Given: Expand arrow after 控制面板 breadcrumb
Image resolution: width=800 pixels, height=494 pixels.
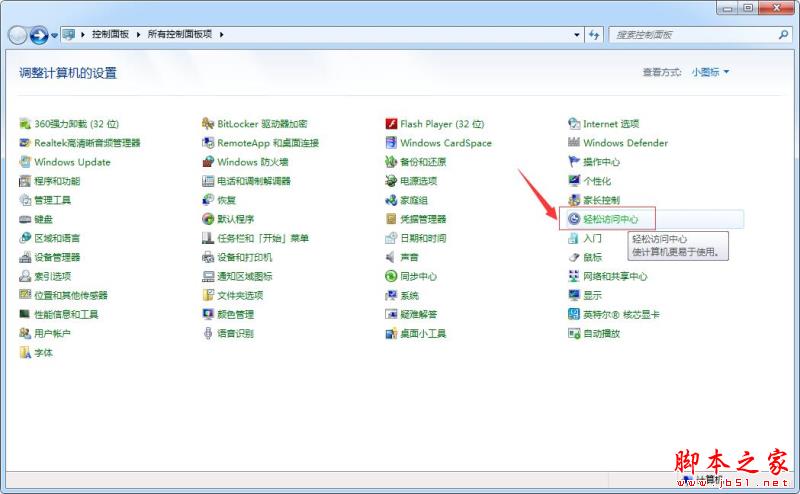Looking at the screenshot, I should pos(138,35).
